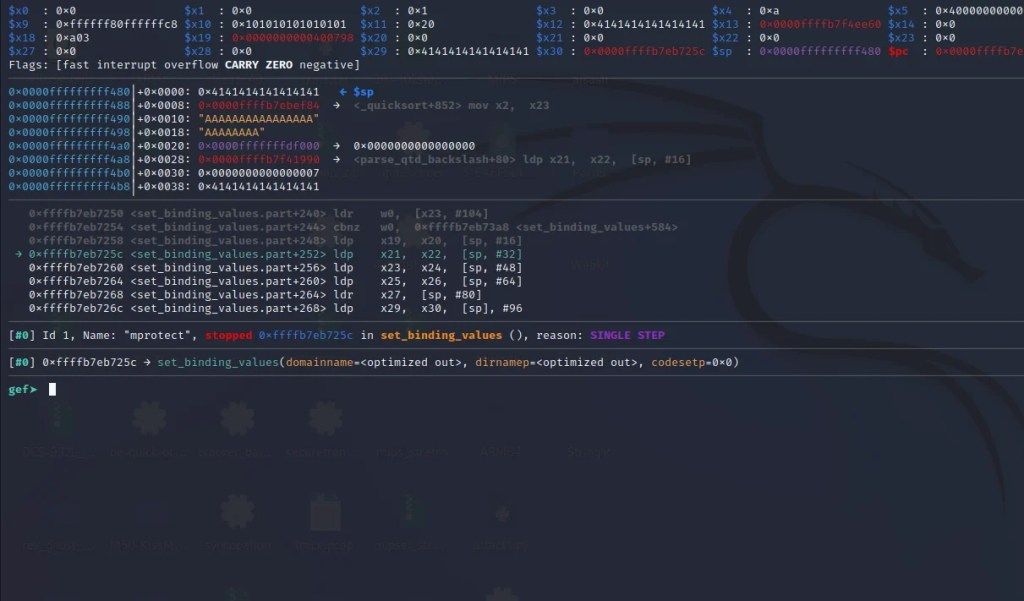This screenshot has height=601, width=1024.
Task: Select the string "AAAAAAAAAAAAAAAA" at offset +0x0010
Action: pyautogui.click(x=259, y=120)
